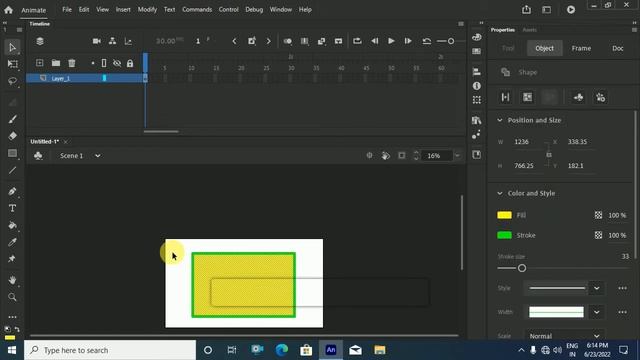Viewport: 640px width, 360px height.
Task: Select the Asset Warp pin tool
Action: 12,259
